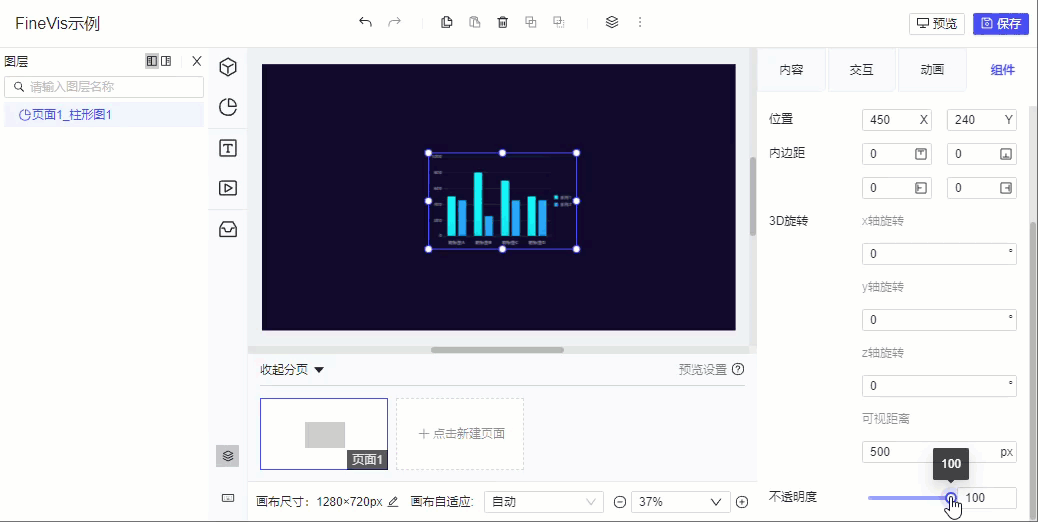
Task: Click the undo arrow icon
Action: 365,22
